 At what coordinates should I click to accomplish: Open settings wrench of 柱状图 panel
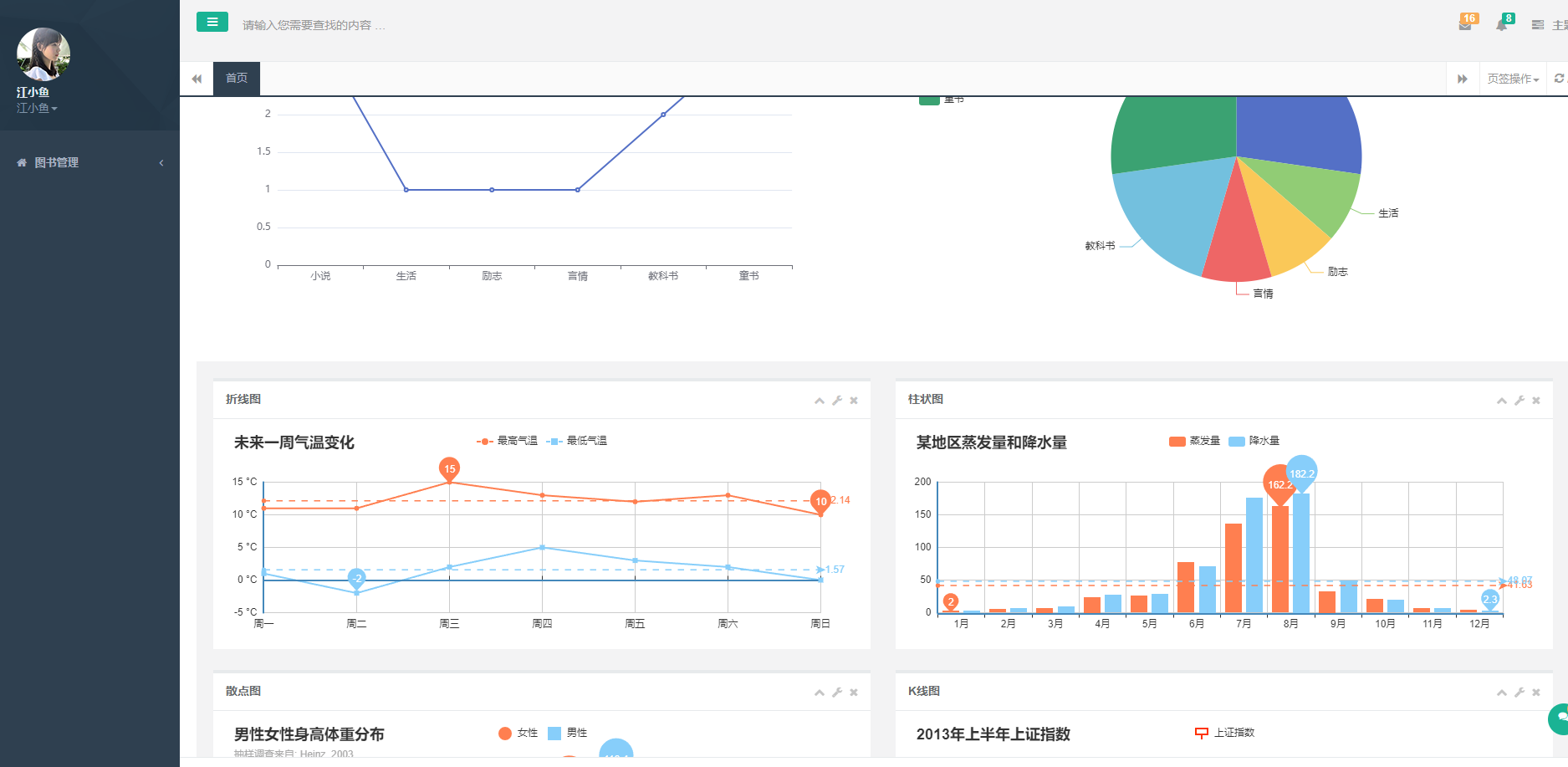click(1519, 401)
